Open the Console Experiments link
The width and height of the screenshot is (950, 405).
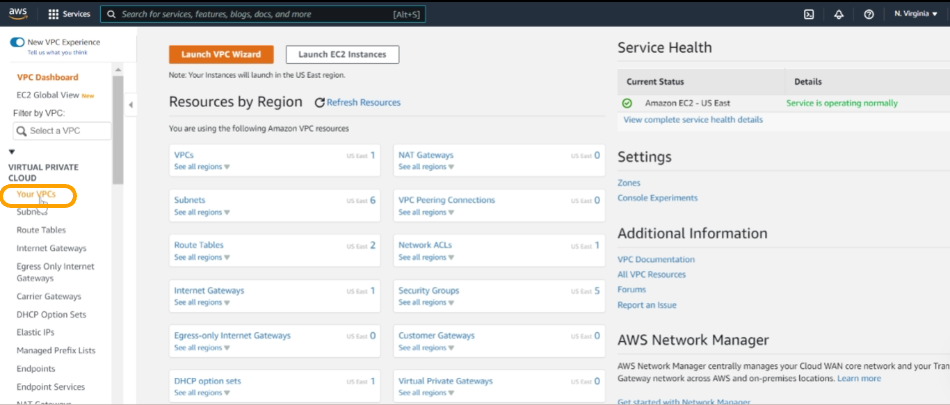point(657,198)
